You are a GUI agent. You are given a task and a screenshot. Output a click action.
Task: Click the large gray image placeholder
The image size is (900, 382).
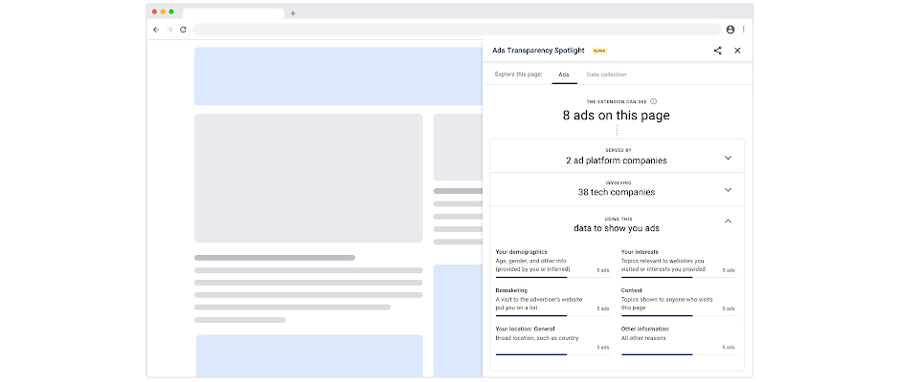(308, 178)
